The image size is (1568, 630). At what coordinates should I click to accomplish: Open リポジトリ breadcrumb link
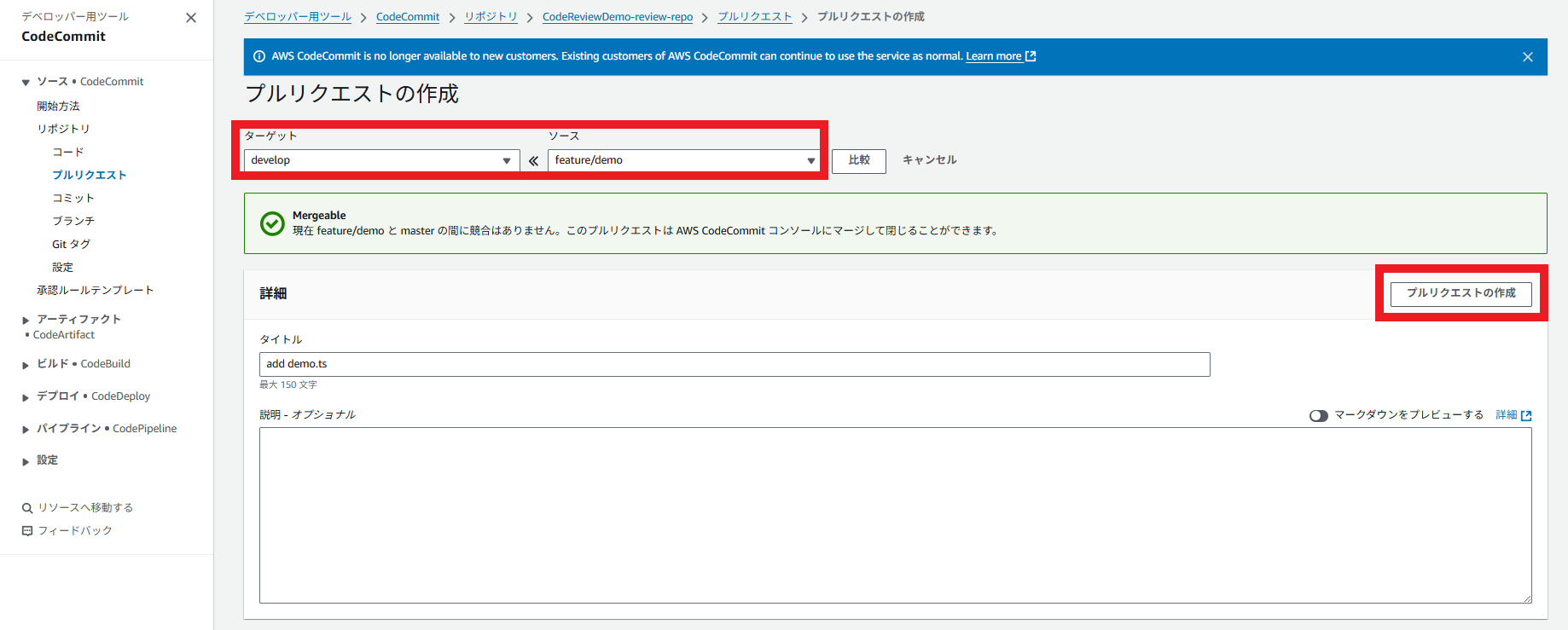click(491, 17)
